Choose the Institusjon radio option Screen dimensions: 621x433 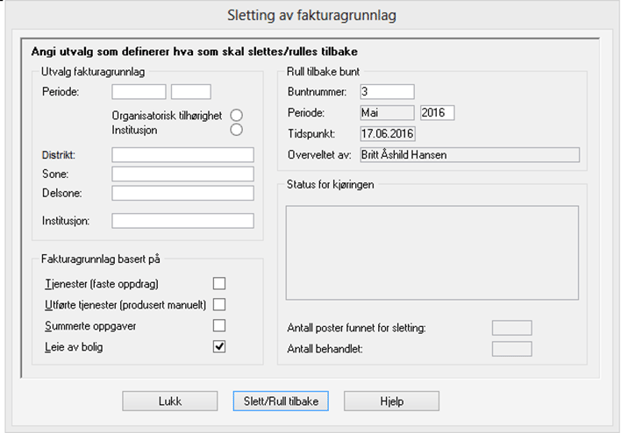coord(237,129)
